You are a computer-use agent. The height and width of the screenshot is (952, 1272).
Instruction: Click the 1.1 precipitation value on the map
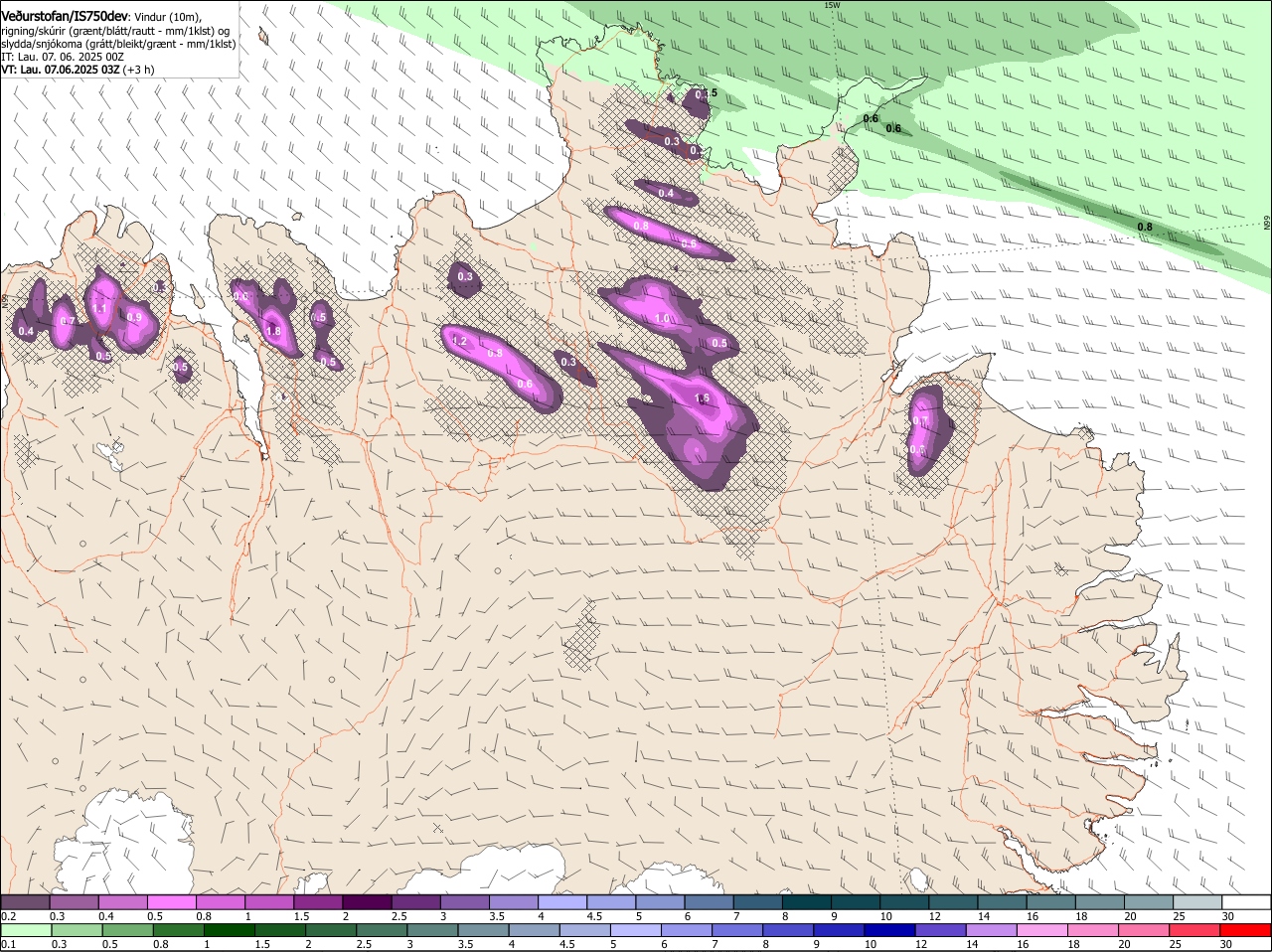pos(99,309)
